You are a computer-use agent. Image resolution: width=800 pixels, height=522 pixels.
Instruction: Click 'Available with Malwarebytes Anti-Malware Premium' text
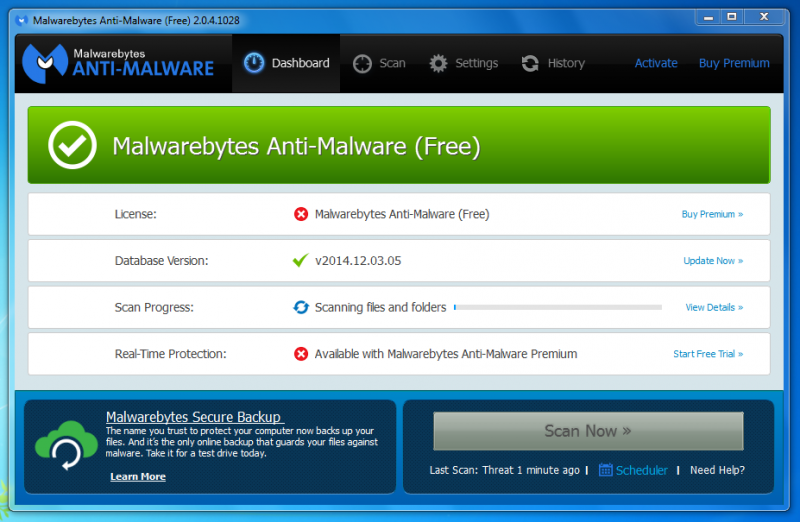pos(446,354)
